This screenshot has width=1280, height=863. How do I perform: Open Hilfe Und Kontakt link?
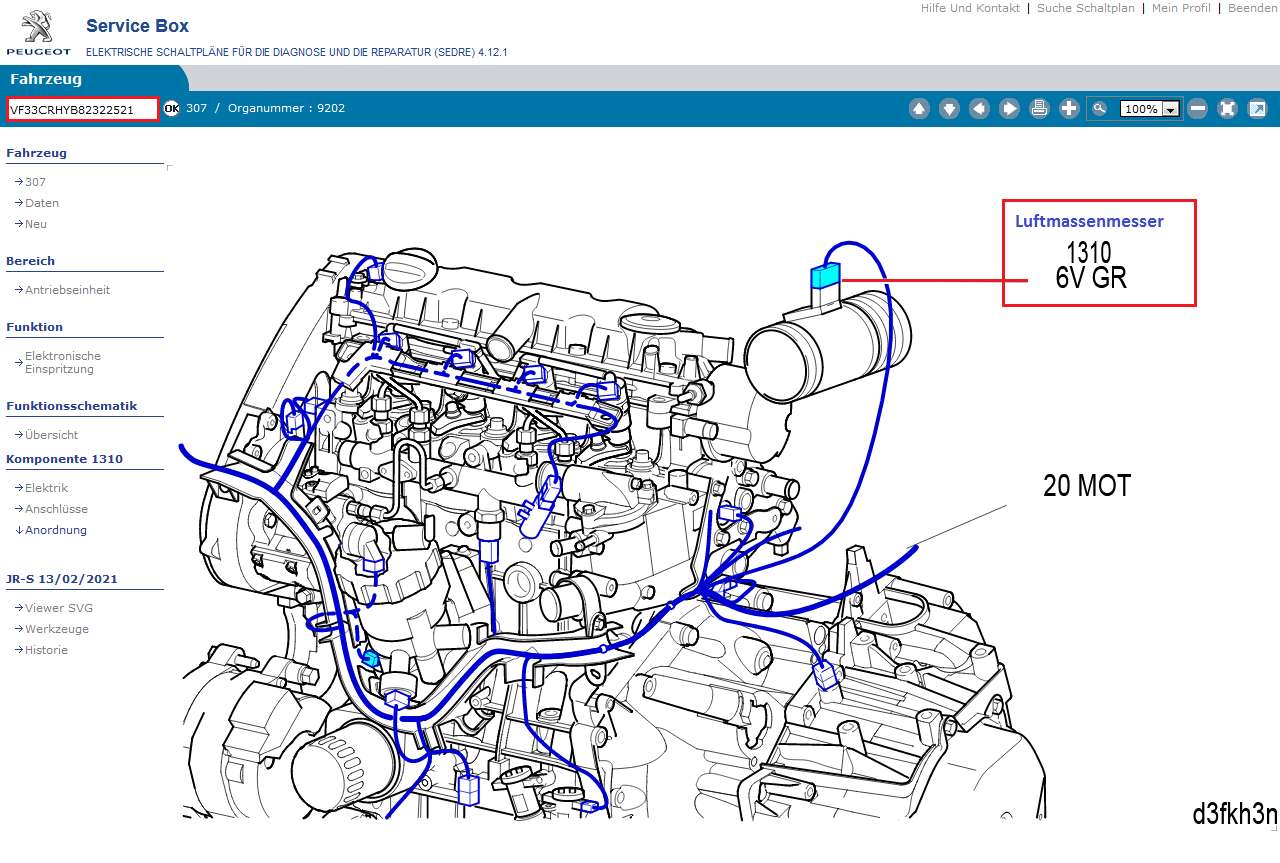[x=970, y=8]
